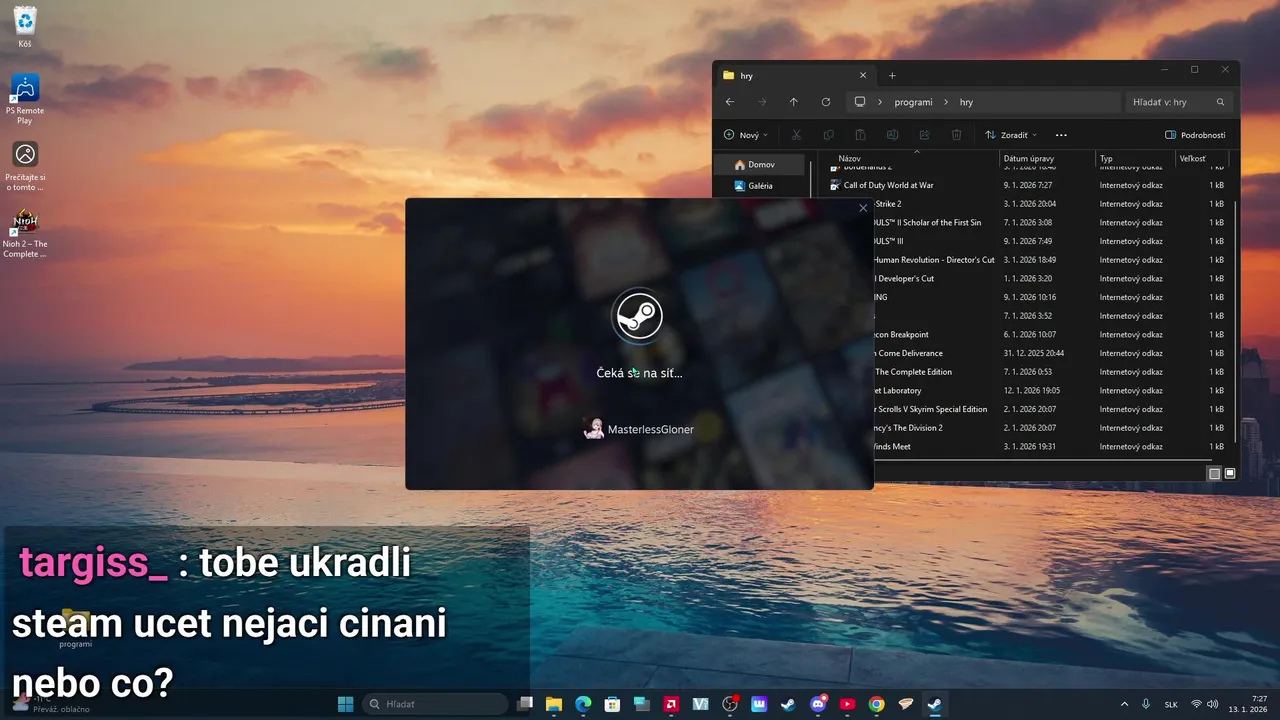Open Google Chrome from the taskbar

click(x=877, y=704)
